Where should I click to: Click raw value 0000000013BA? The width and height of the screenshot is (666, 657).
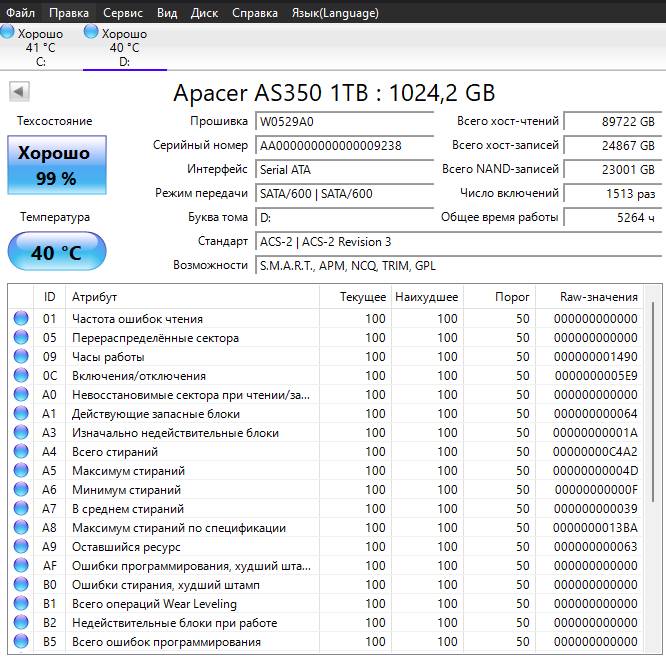(595, 527)
